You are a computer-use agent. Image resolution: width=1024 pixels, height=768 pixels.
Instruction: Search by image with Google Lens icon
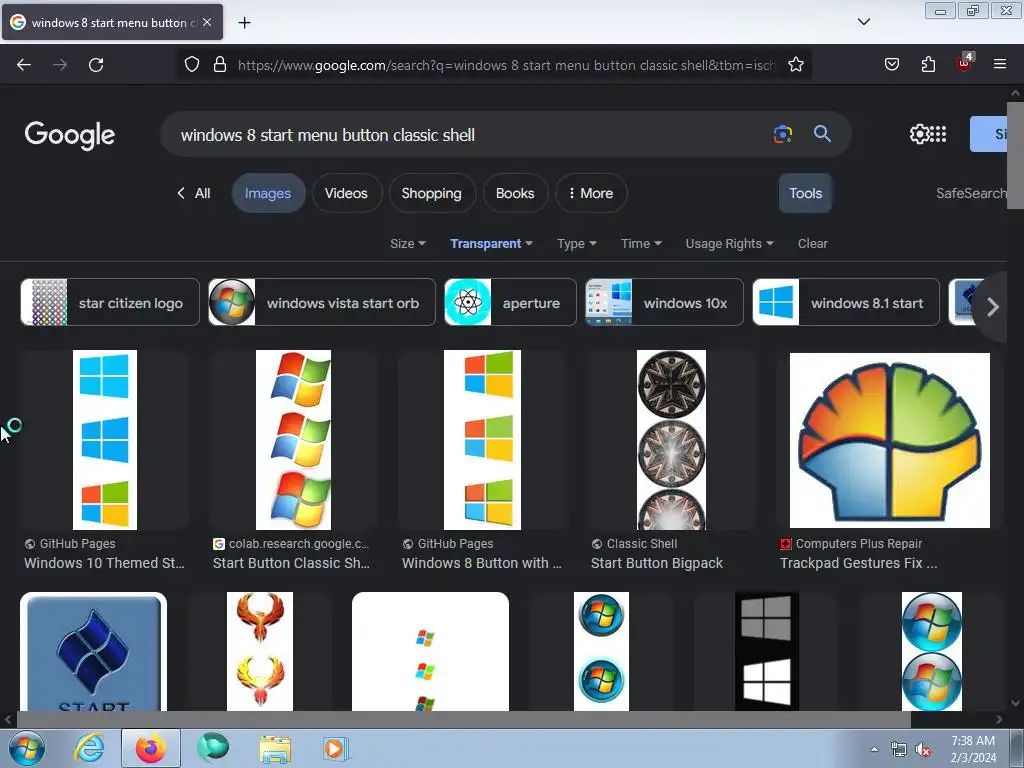(x=782, y=134)
